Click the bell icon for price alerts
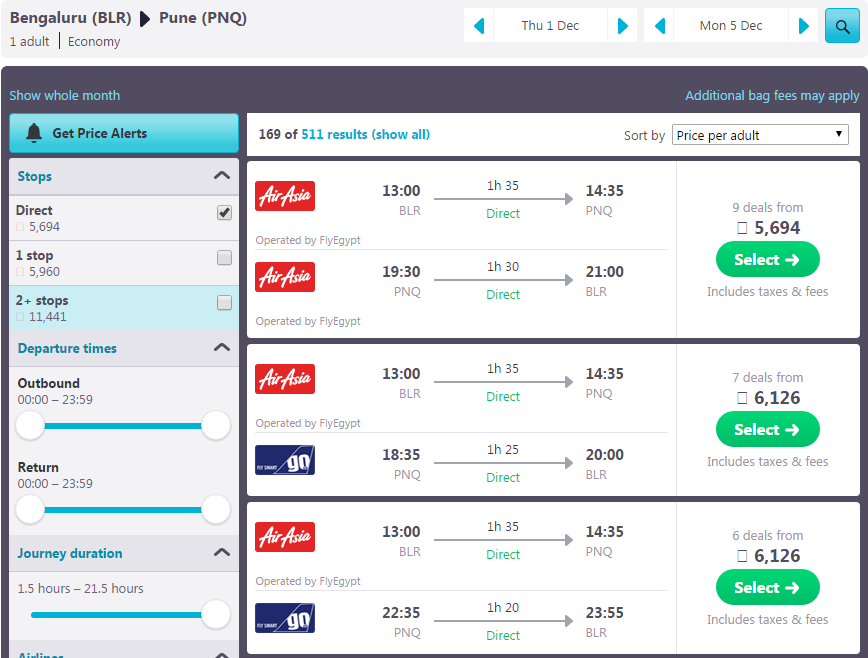The image size is (868, 658). (34, 133)
